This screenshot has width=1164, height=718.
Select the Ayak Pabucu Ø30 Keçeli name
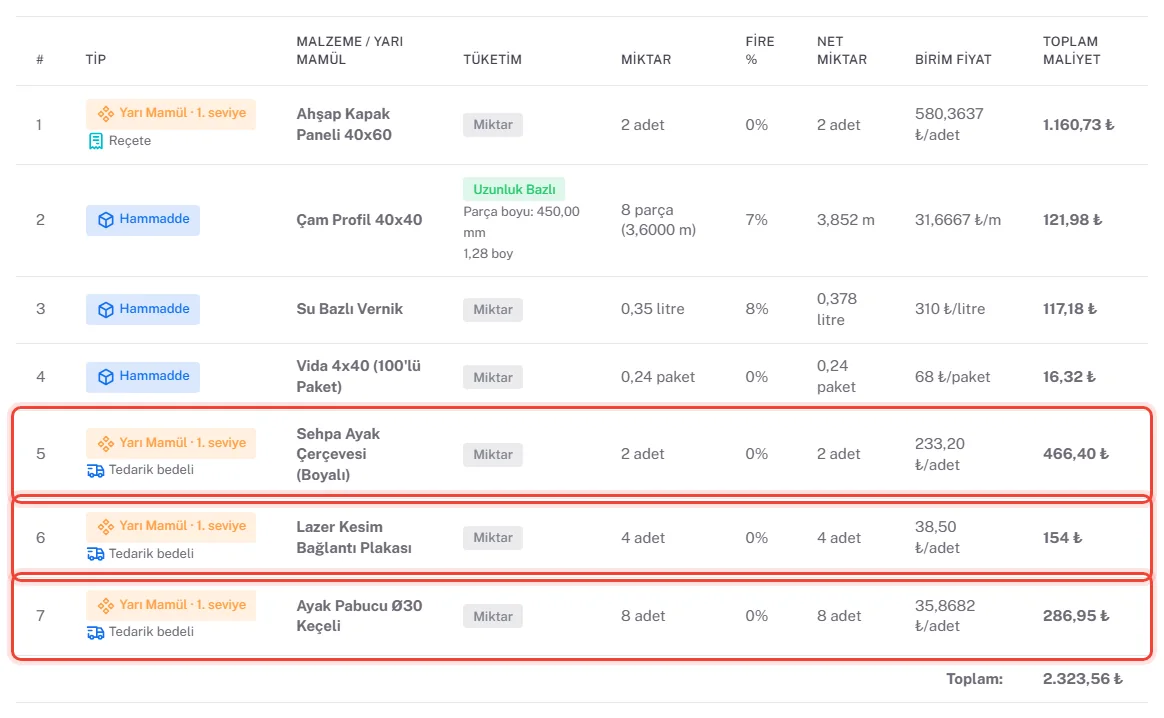point(359,616)
